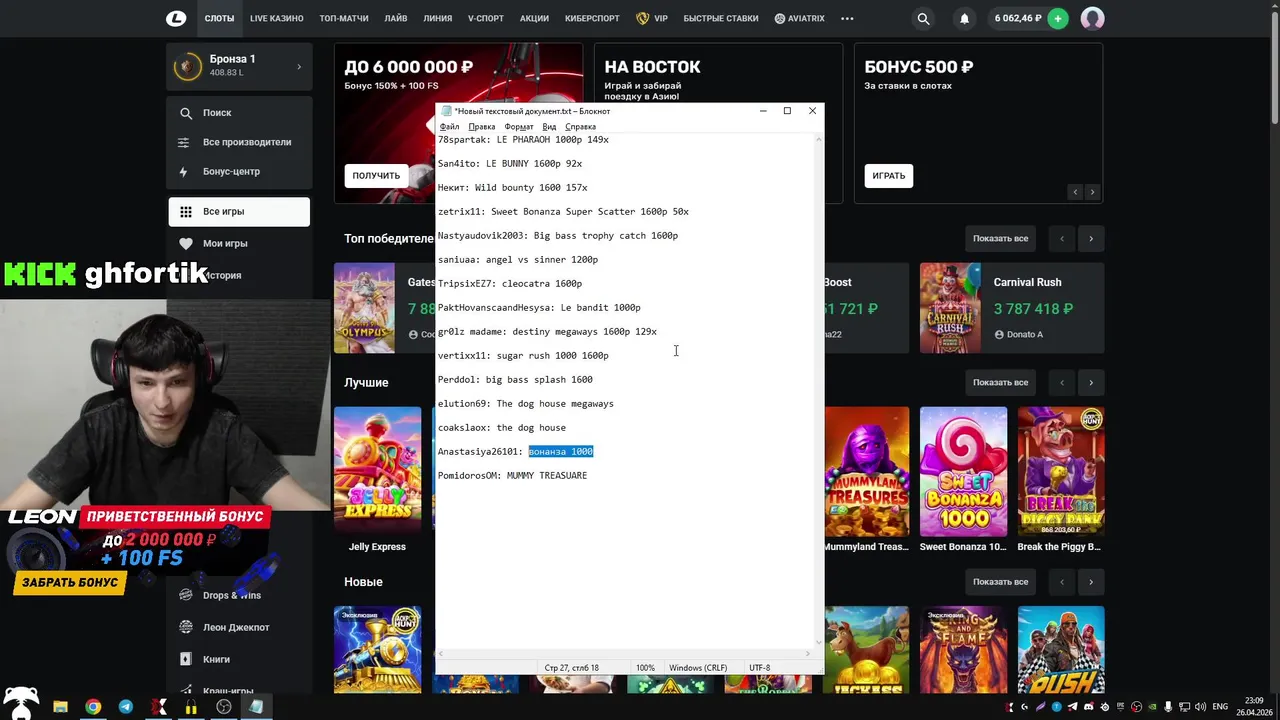Open OBS Studio from the taskbar
Screen dimensions: 1280x720
(x=224, y=707)
